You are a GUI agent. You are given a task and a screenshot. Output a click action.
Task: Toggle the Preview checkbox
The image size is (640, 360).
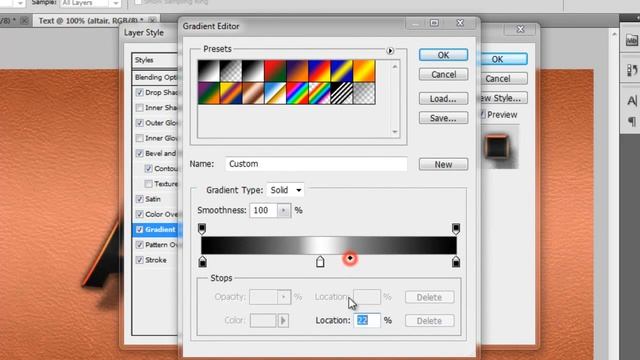coord(482,115)
